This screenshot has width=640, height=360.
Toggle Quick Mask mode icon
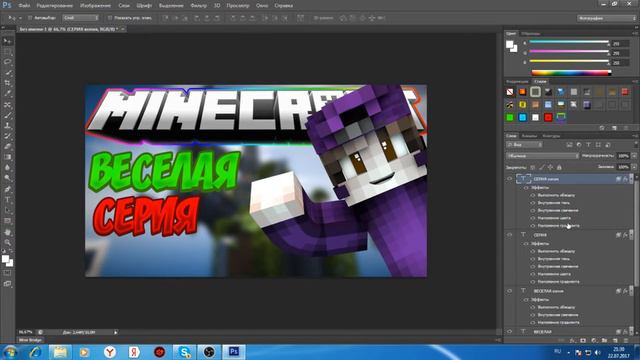7,273
